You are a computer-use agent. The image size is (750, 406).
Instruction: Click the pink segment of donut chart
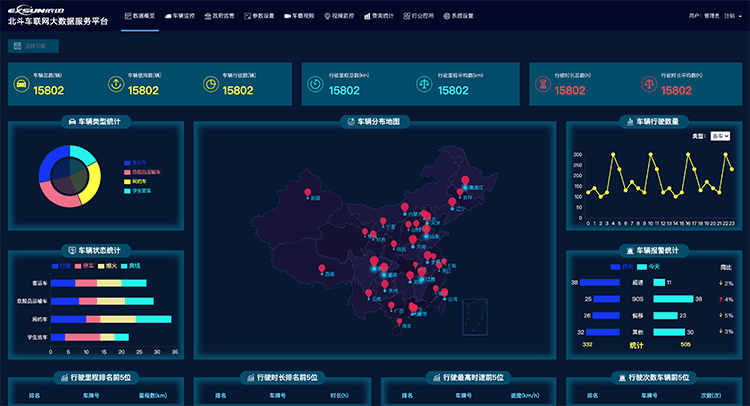pyautogui.click(x=58, y=198)
